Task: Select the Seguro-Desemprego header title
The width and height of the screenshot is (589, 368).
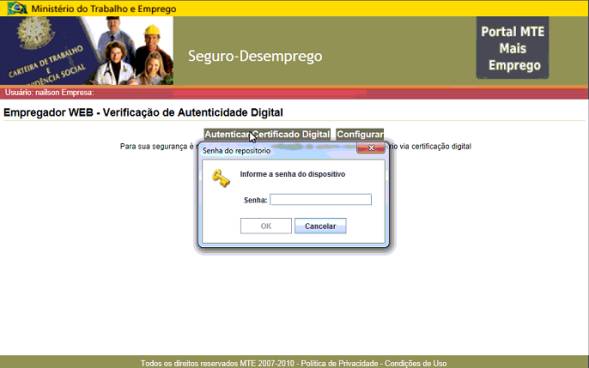Action: [x=255, y=56]
